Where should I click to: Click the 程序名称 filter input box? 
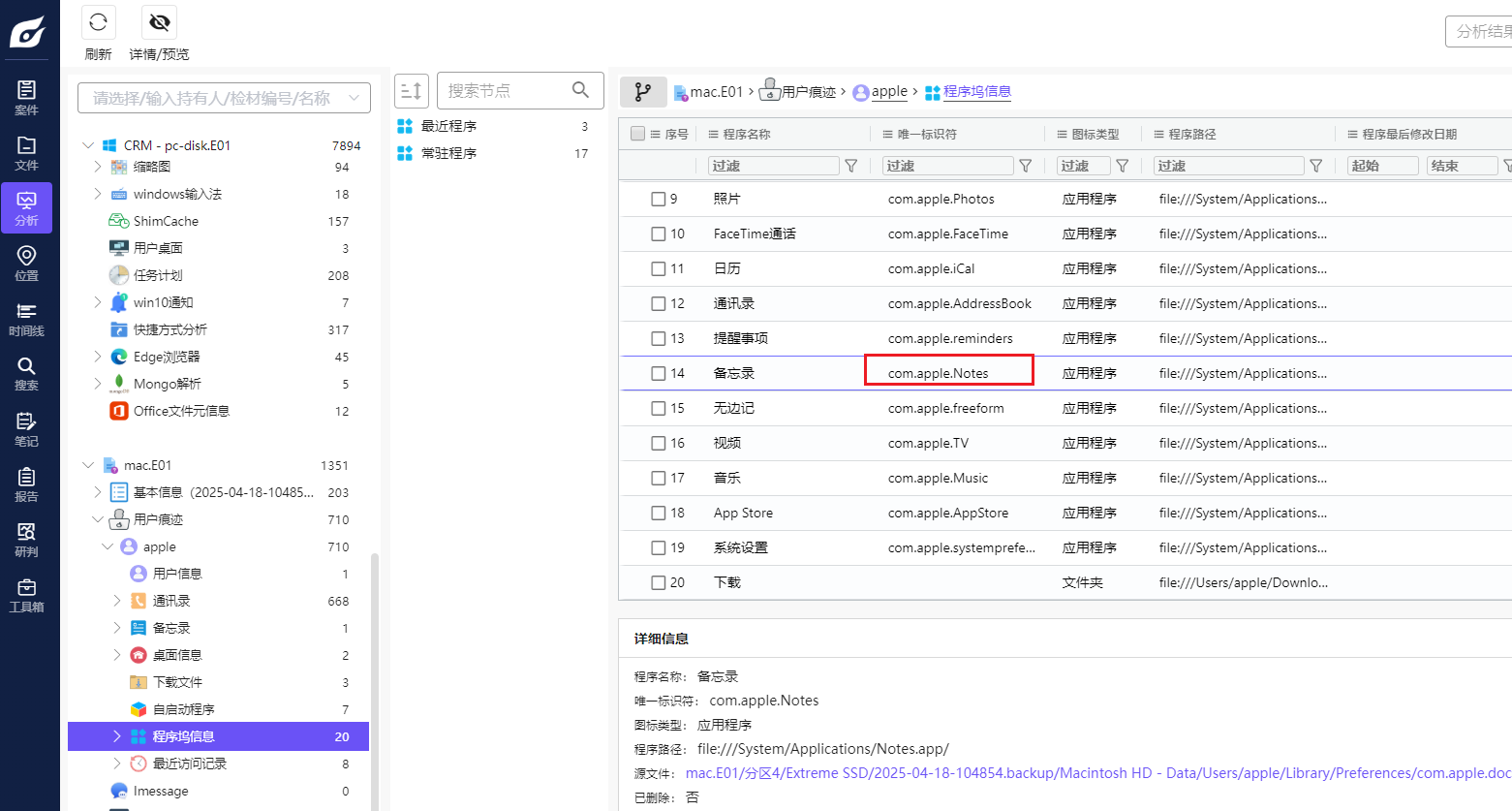[x=774, y=166]
